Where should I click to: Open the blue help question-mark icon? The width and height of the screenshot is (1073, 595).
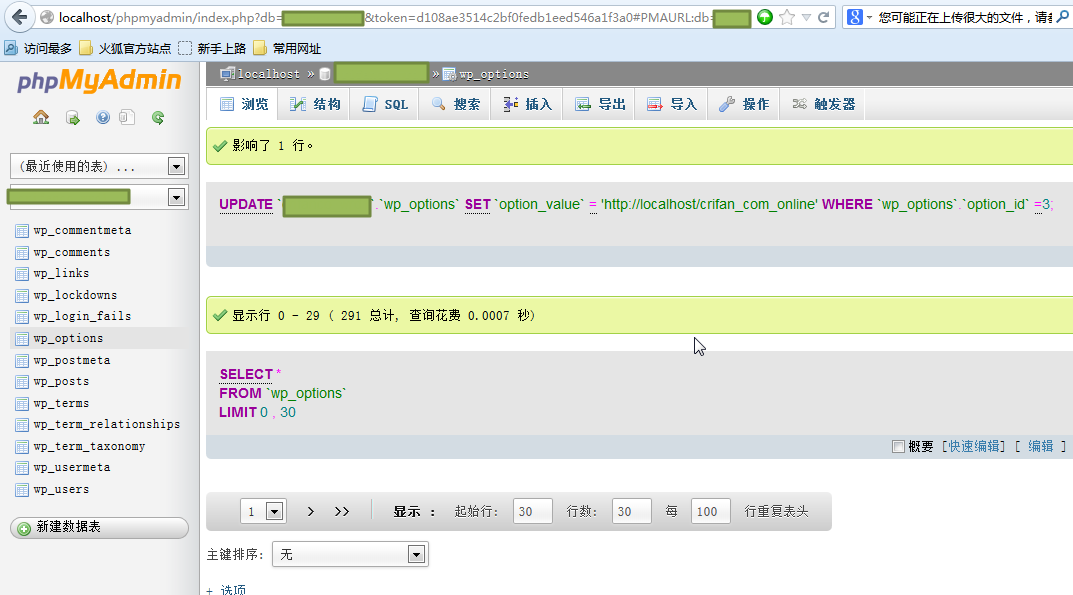tap(103, 118)
